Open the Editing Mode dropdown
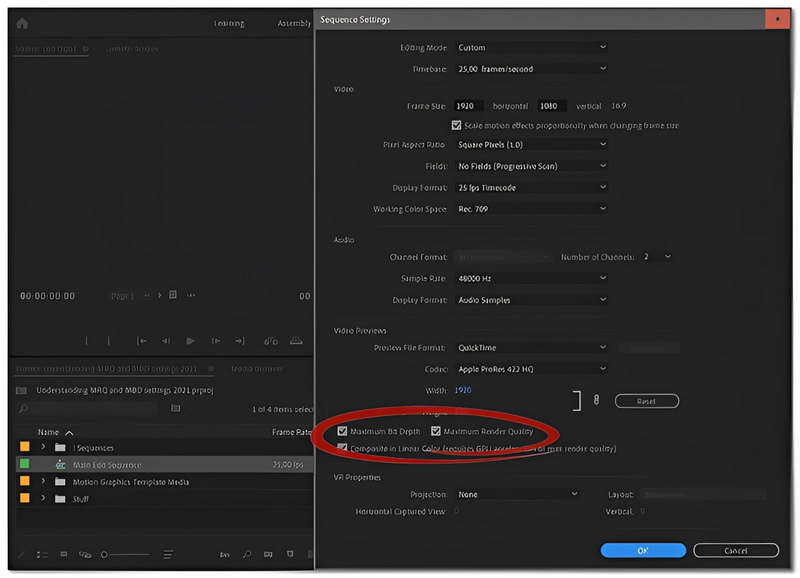The image size is (800, 578). [531, 47]
